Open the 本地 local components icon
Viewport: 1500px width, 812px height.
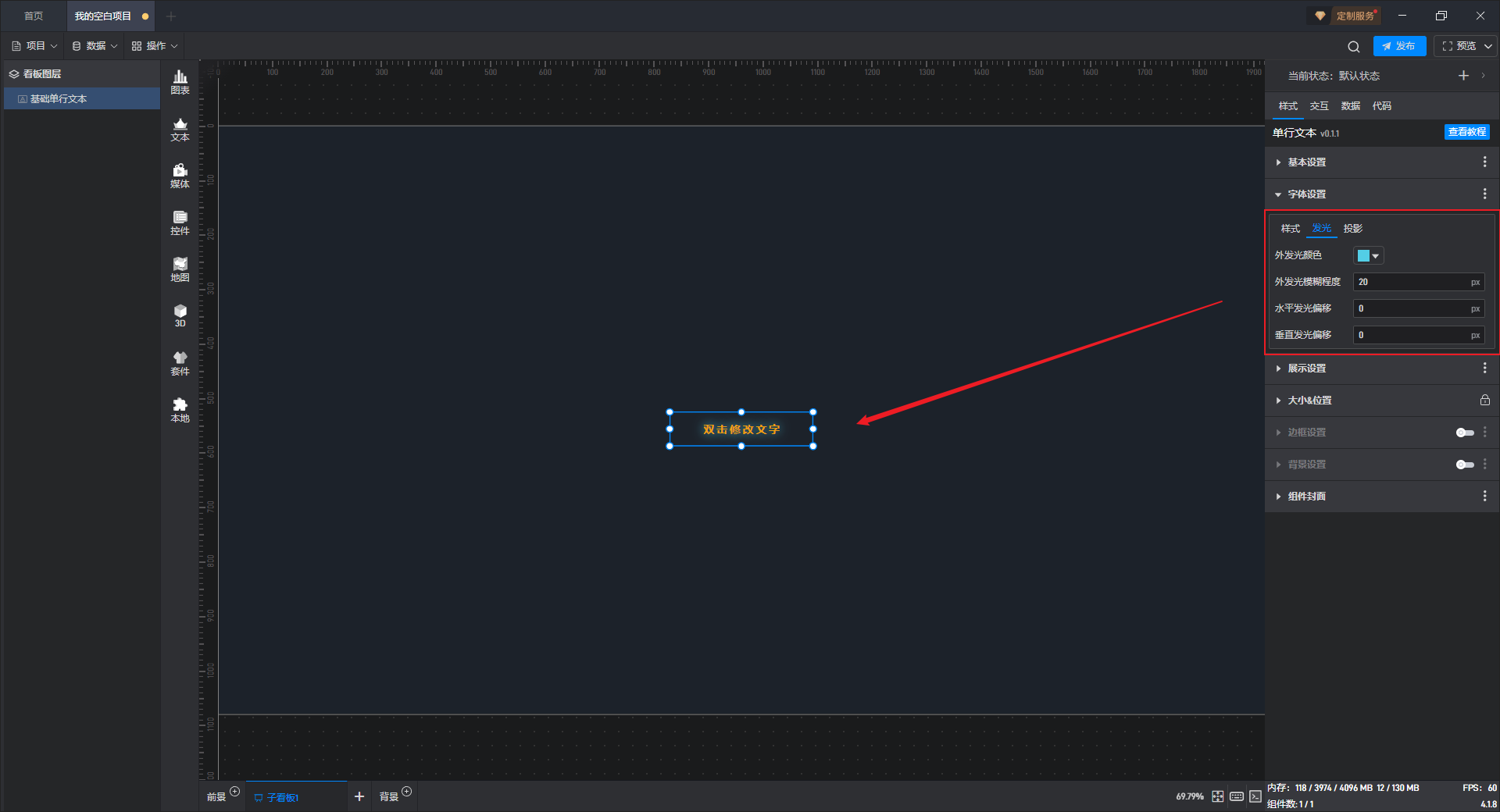click(x=180, y=410)
